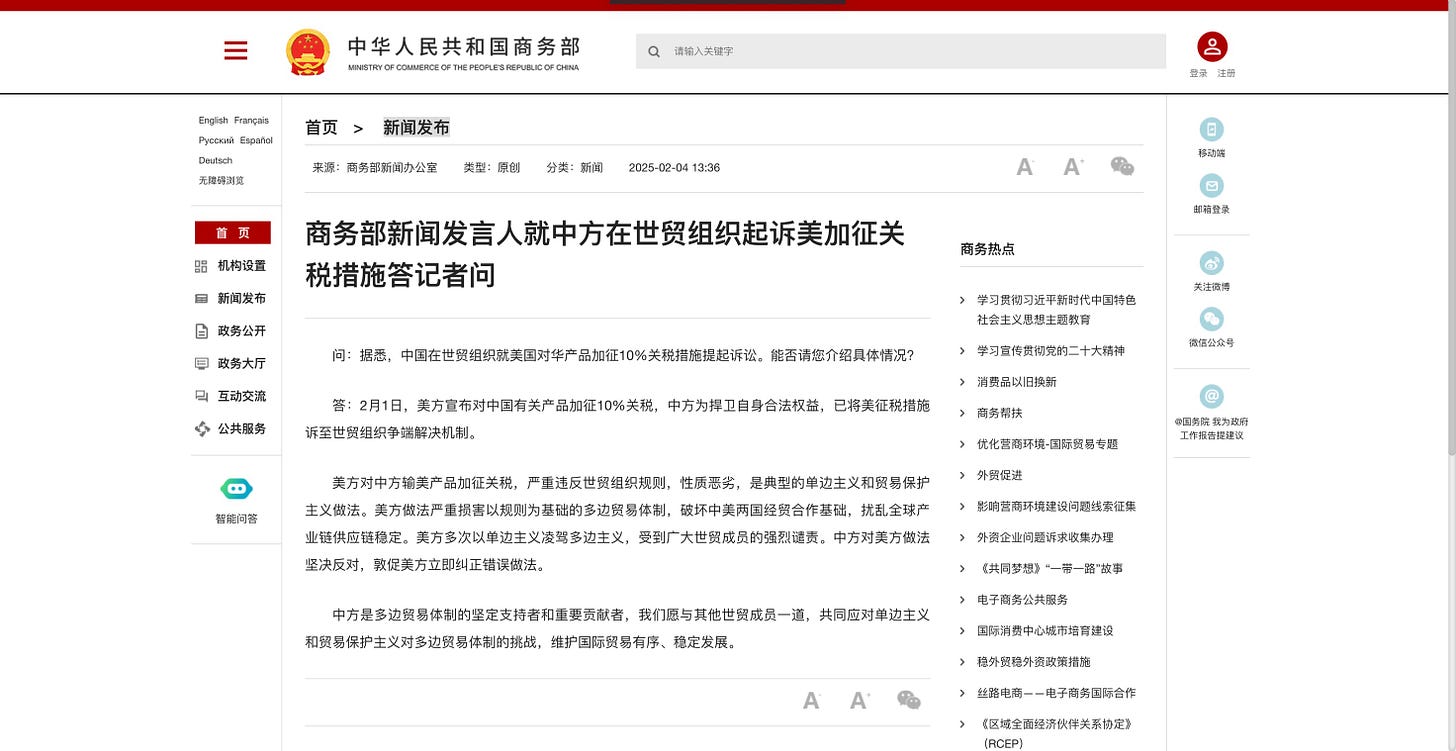The width and height of the screenshot is (1456, 751).
Task: Open 《共同梦想》"一带一路"故事 link
Action: point(1050,568)
